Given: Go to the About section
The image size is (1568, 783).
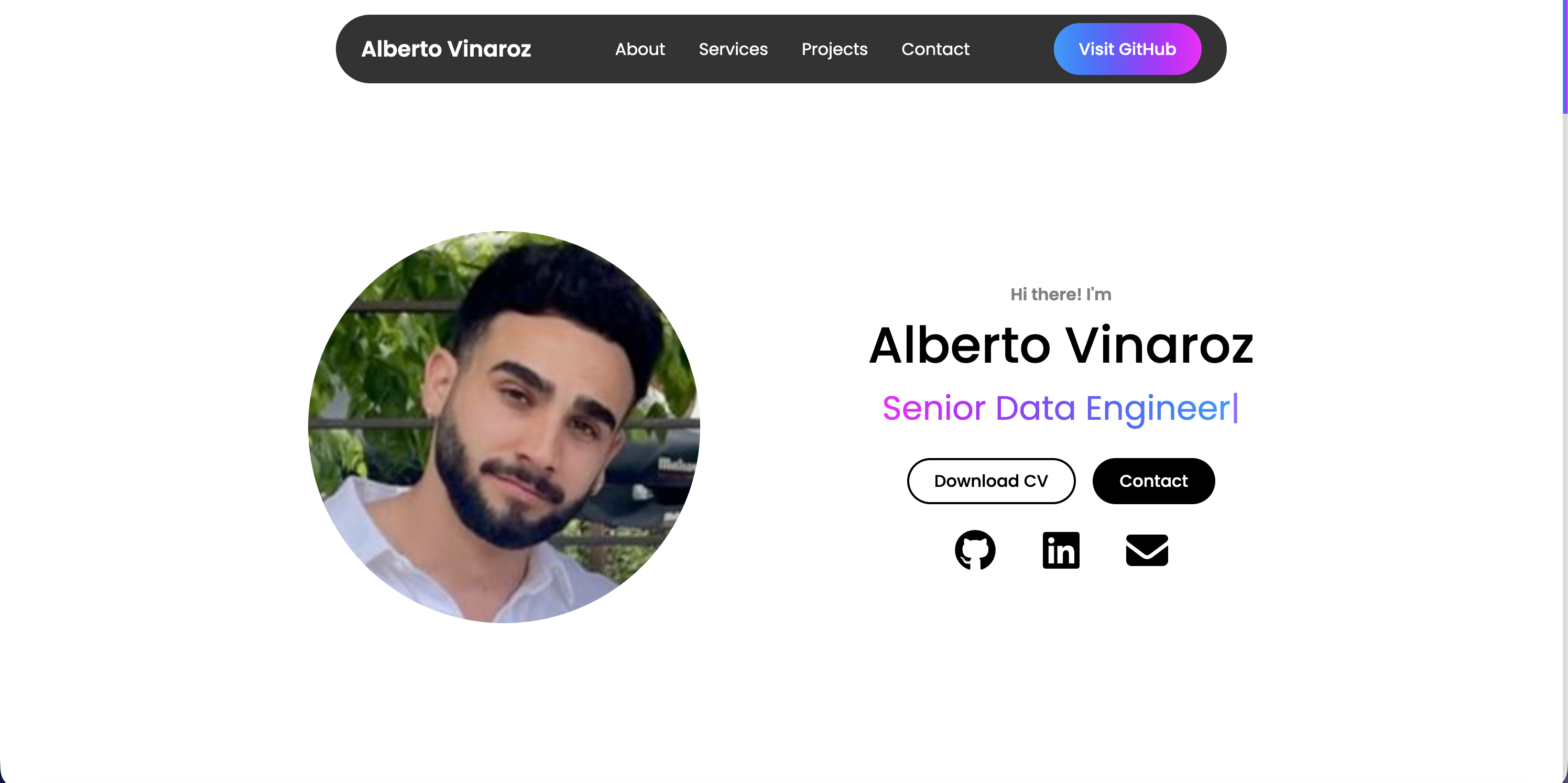Looking at the screenshot, I should (640, 49).
